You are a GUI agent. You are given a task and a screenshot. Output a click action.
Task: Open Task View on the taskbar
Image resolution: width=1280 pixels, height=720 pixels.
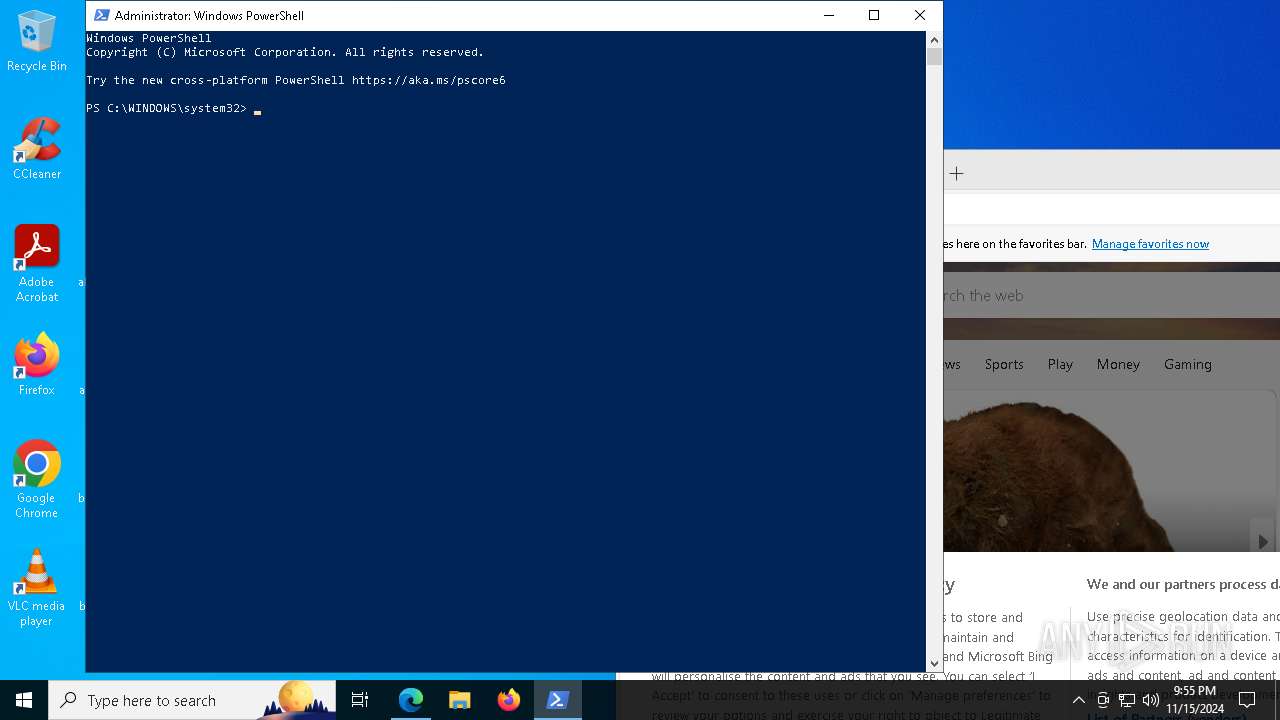coord(360,700)
